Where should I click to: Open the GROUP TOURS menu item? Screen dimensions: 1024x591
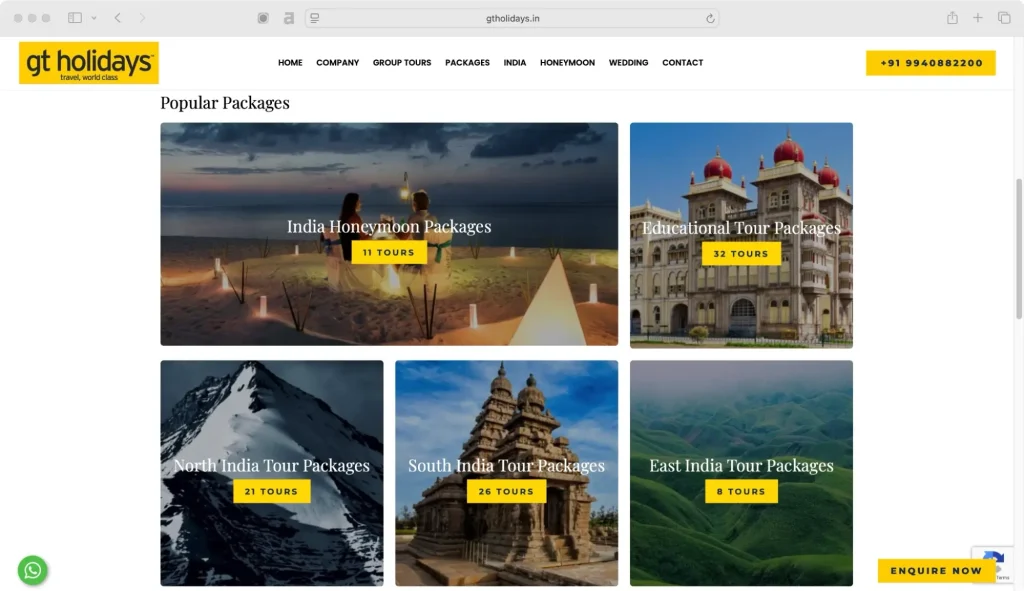[402, 63]
